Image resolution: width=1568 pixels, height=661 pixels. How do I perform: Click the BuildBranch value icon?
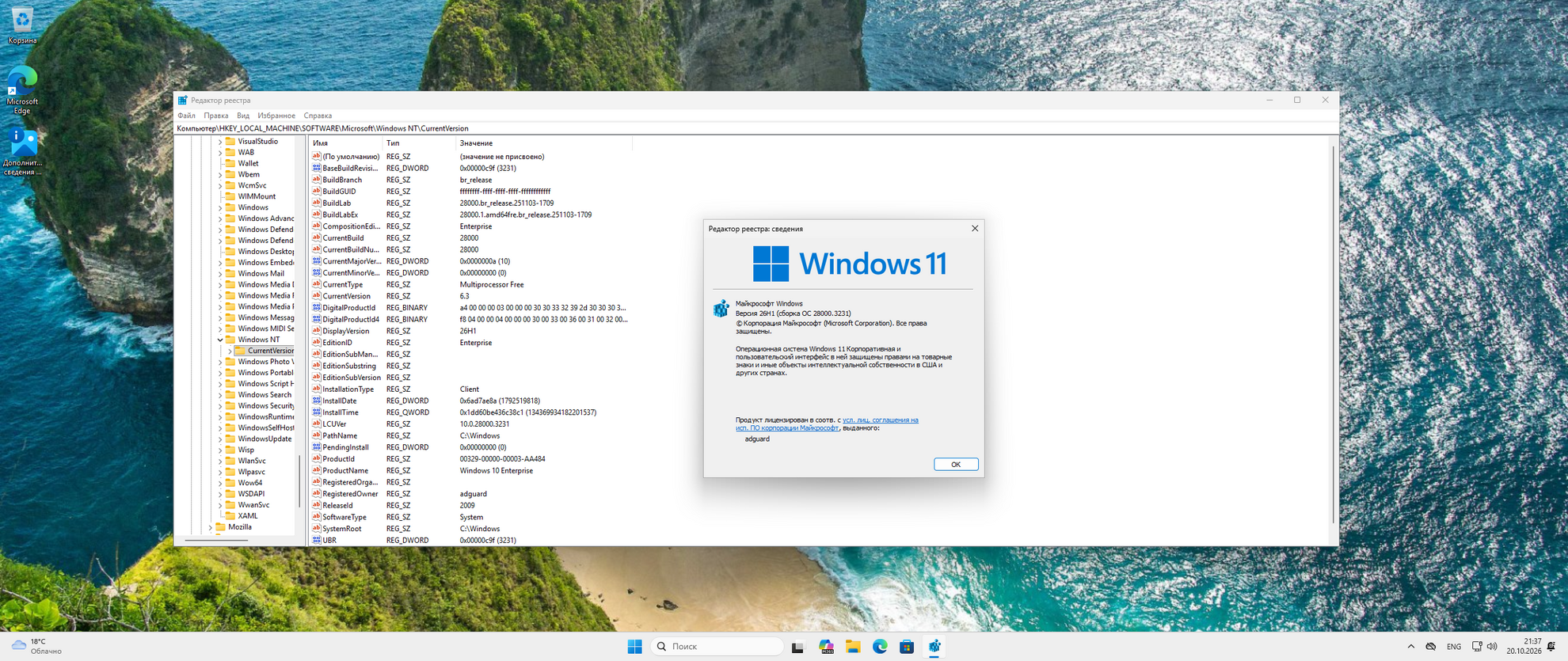(317, 180)
